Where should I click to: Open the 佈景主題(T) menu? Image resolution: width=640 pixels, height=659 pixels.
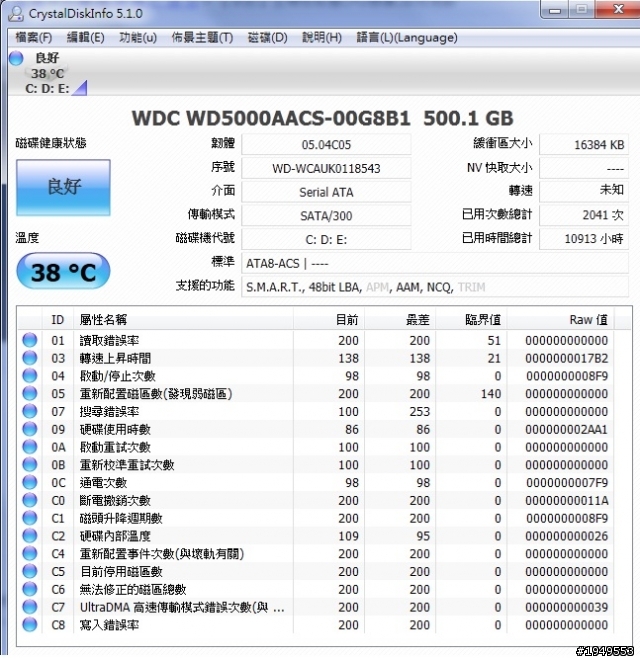click(202, 38)
